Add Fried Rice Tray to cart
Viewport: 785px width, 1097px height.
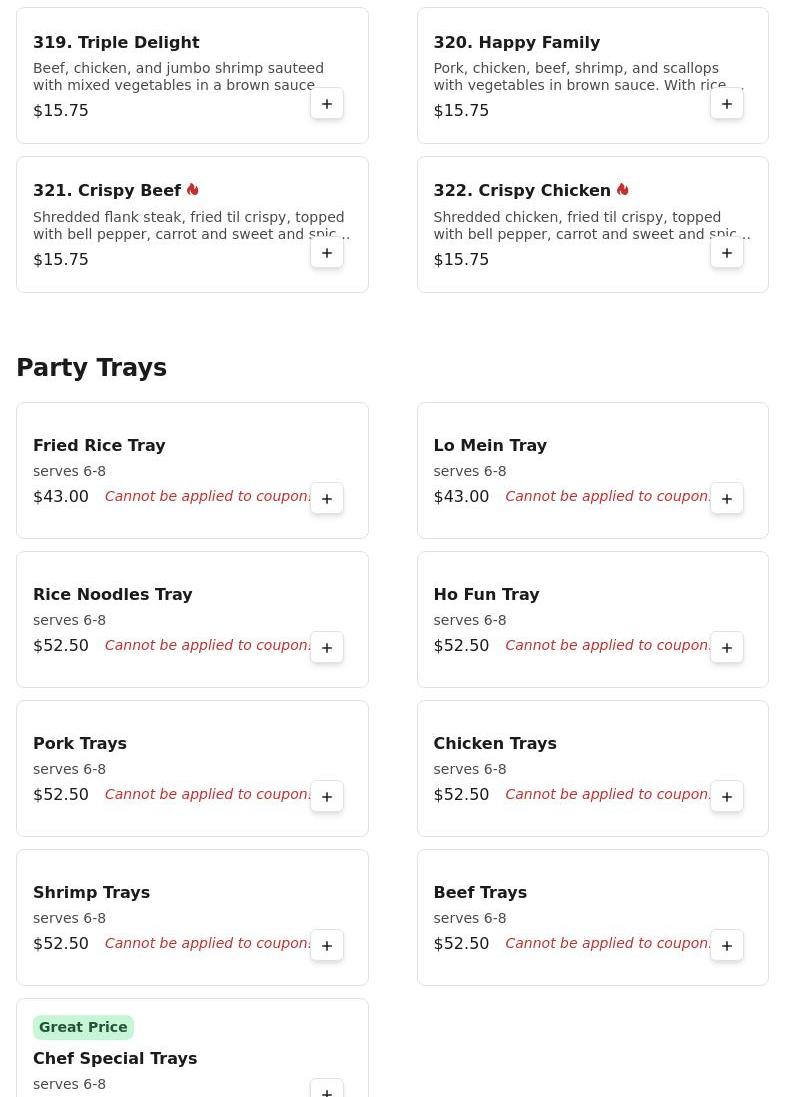327,498
